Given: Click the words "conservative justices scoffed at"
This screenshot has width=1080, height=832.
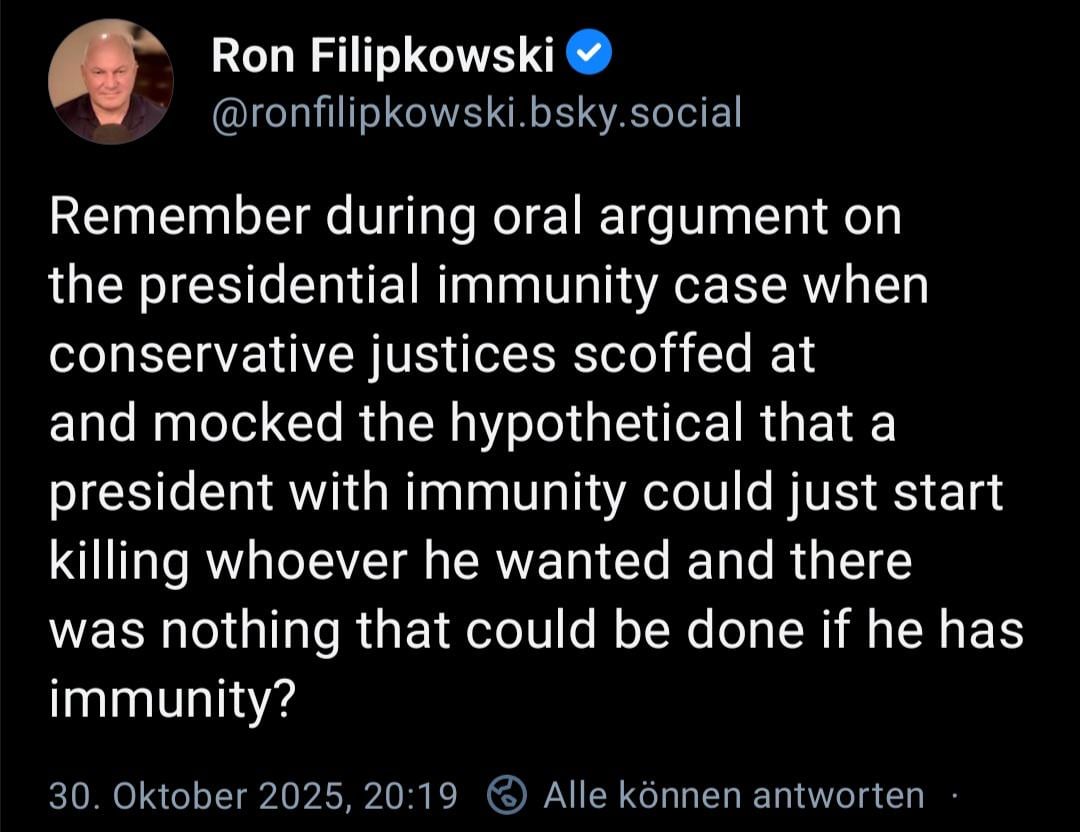Looking at the screenshot, I should [x=432, y=356].
